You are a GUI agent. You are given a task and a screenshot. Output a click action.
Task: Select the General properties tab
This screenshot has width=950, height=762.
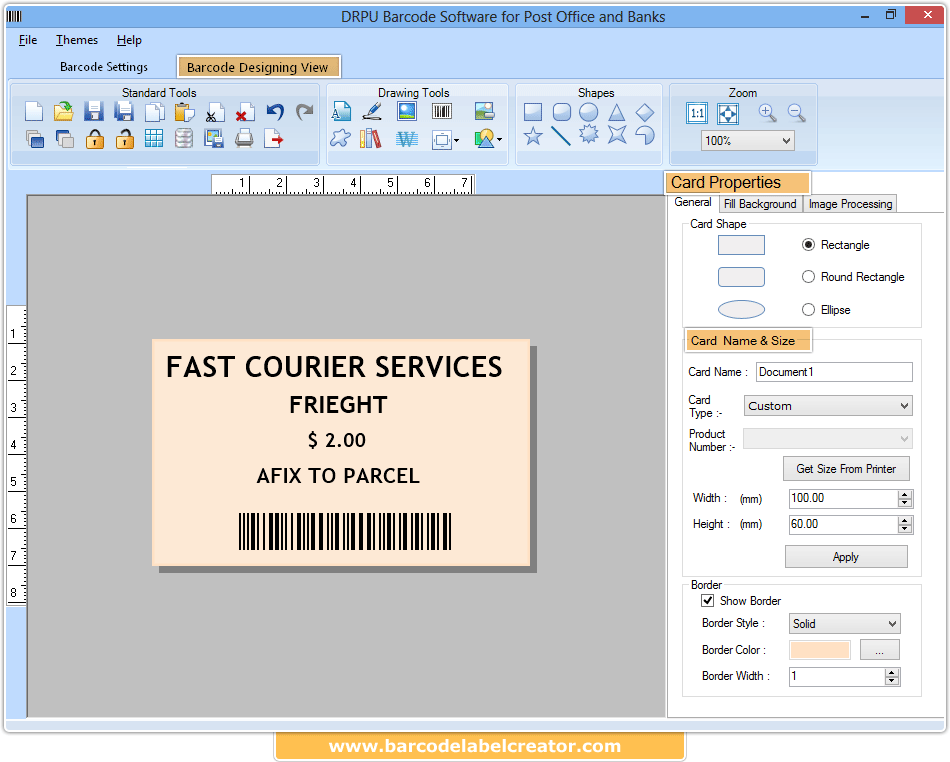point(693,202)
